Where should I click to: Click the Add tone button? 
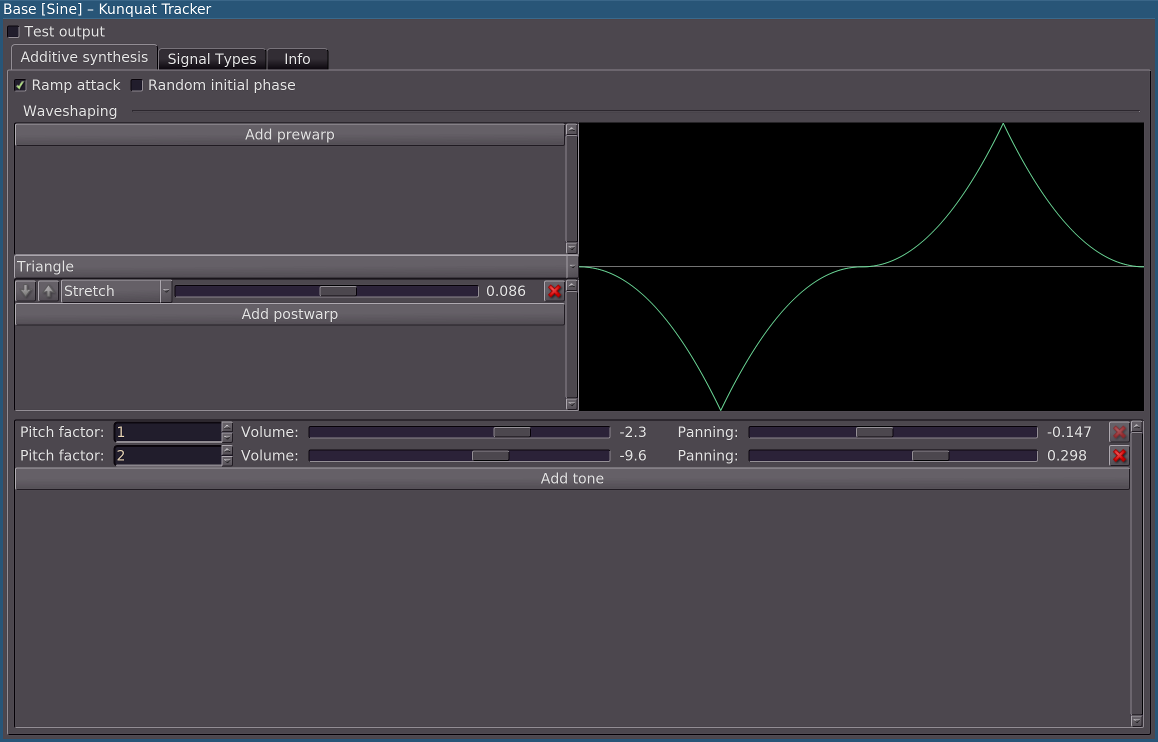pos(572,478)
